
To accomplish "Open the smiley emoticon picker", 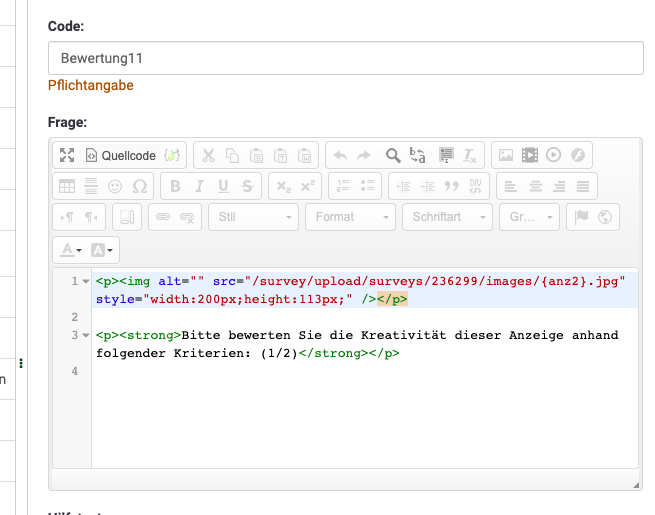I will tap(115, 186).
